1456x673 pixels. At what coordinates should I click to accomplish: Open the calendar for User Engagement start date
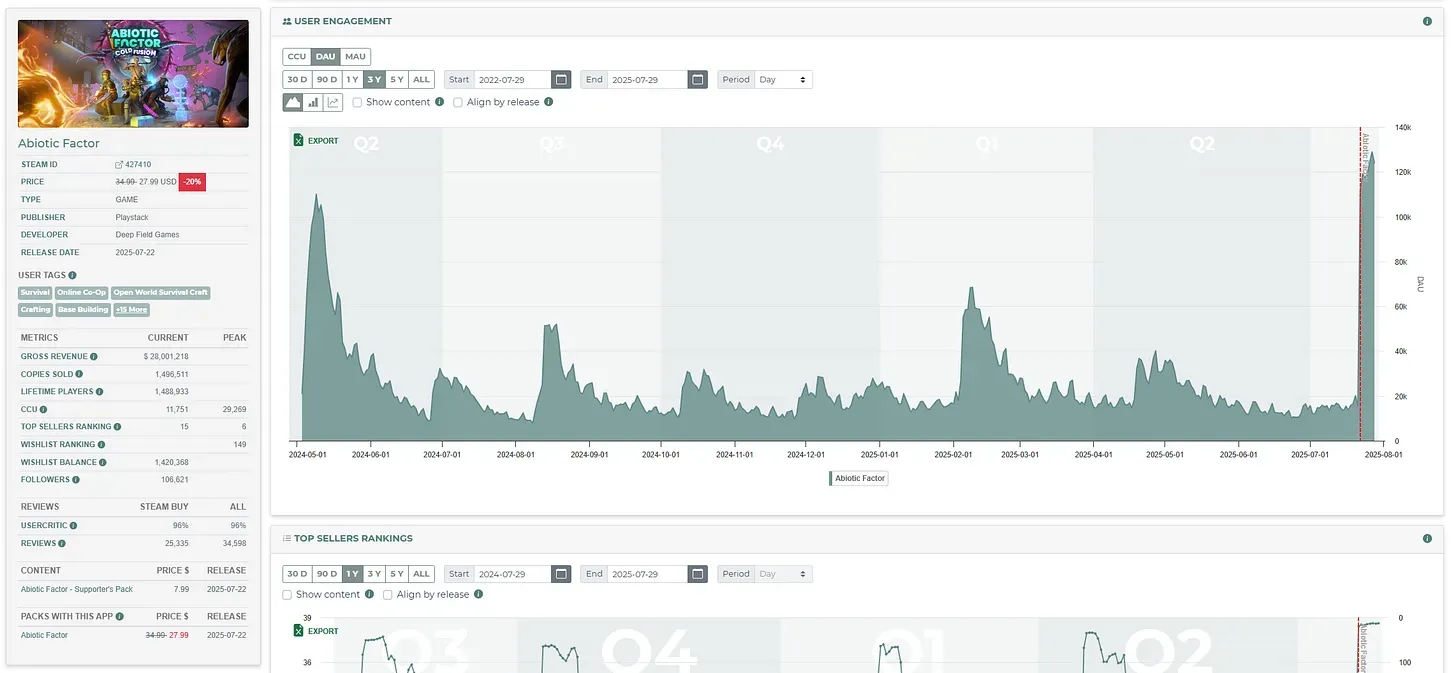point(561,79)
